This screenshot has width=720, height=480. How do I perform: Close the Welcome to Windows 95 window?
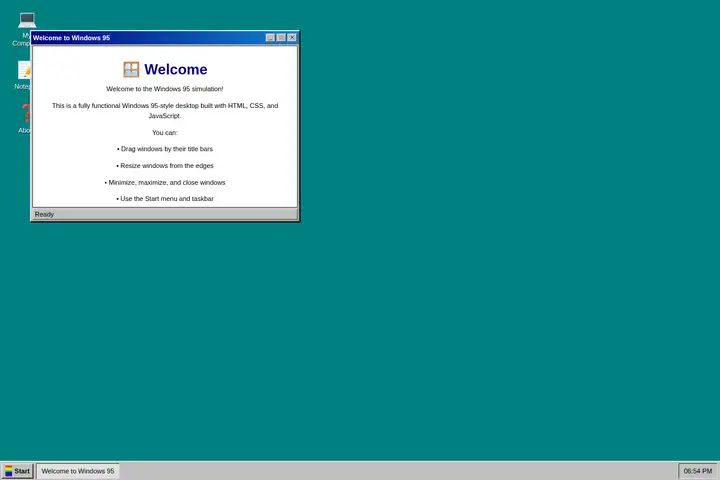(x=292, y=38)
